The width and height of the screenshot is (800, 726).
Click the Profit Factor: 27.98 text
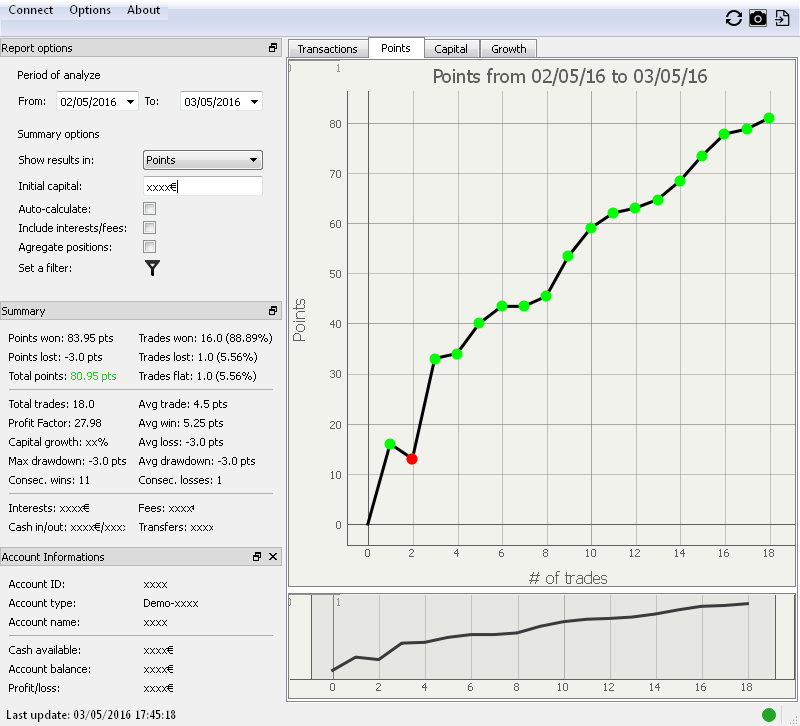55,423
